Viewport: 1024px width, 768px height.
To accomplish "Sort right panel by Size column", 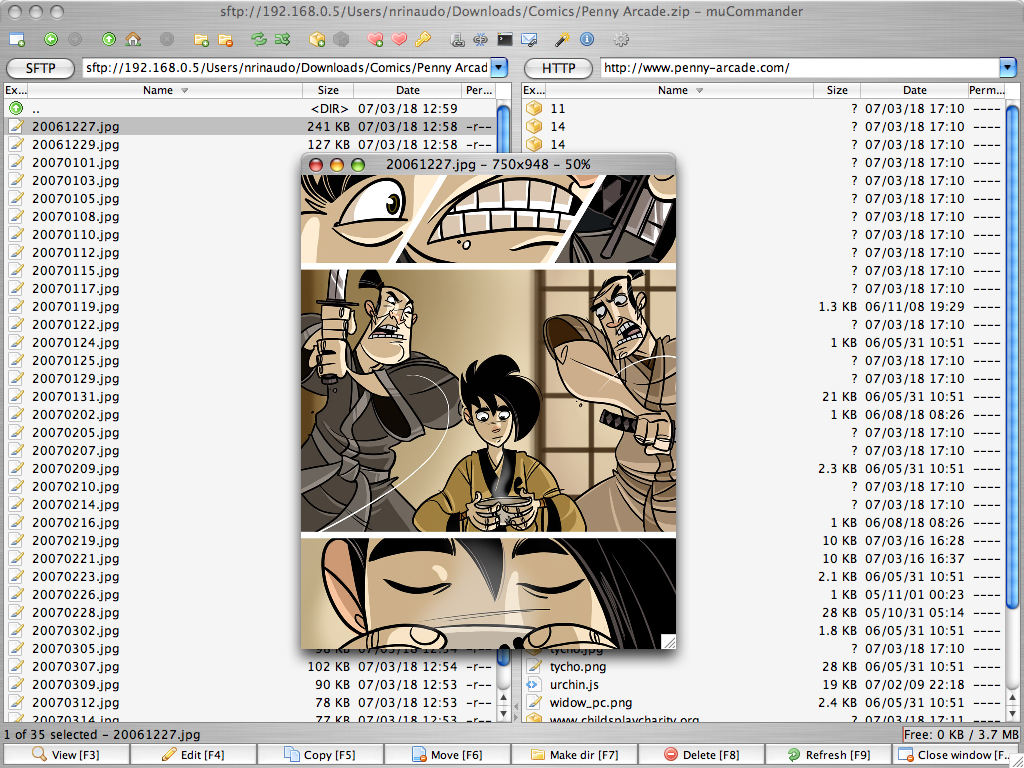I will pyautogui.click(x=837, y=90).
